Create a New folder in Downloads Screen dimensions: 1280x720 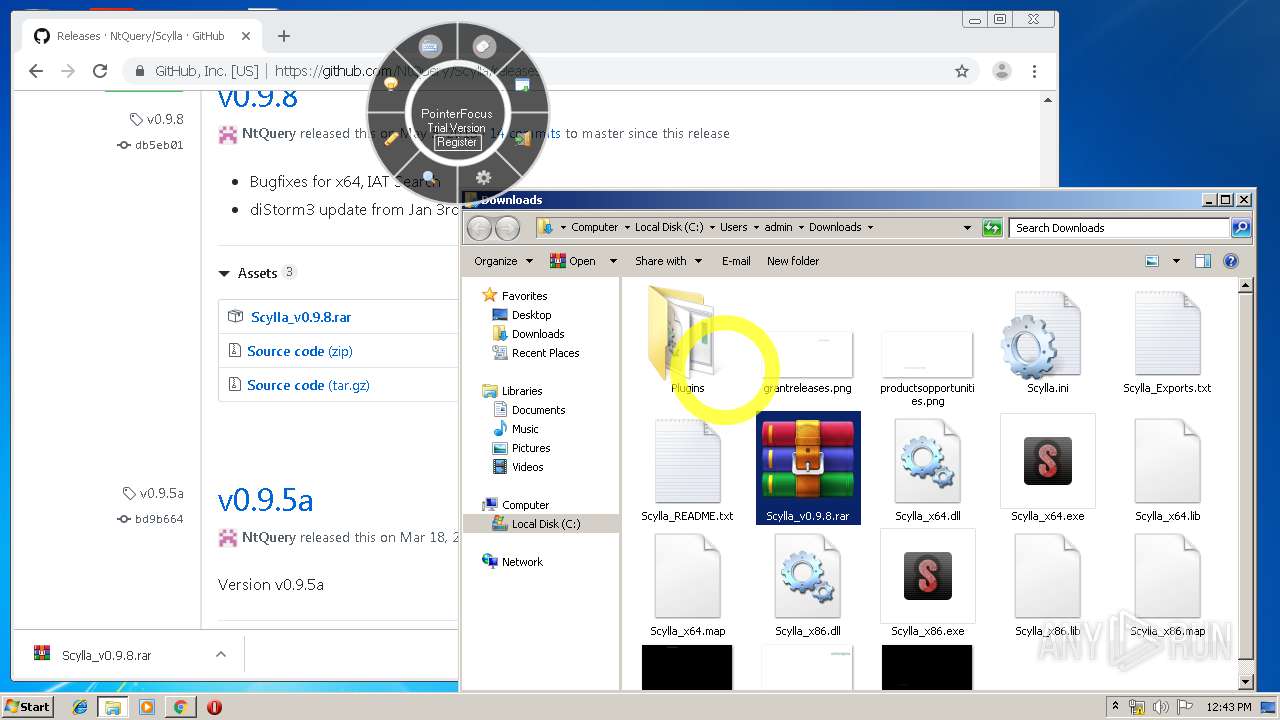click(793, 261)
